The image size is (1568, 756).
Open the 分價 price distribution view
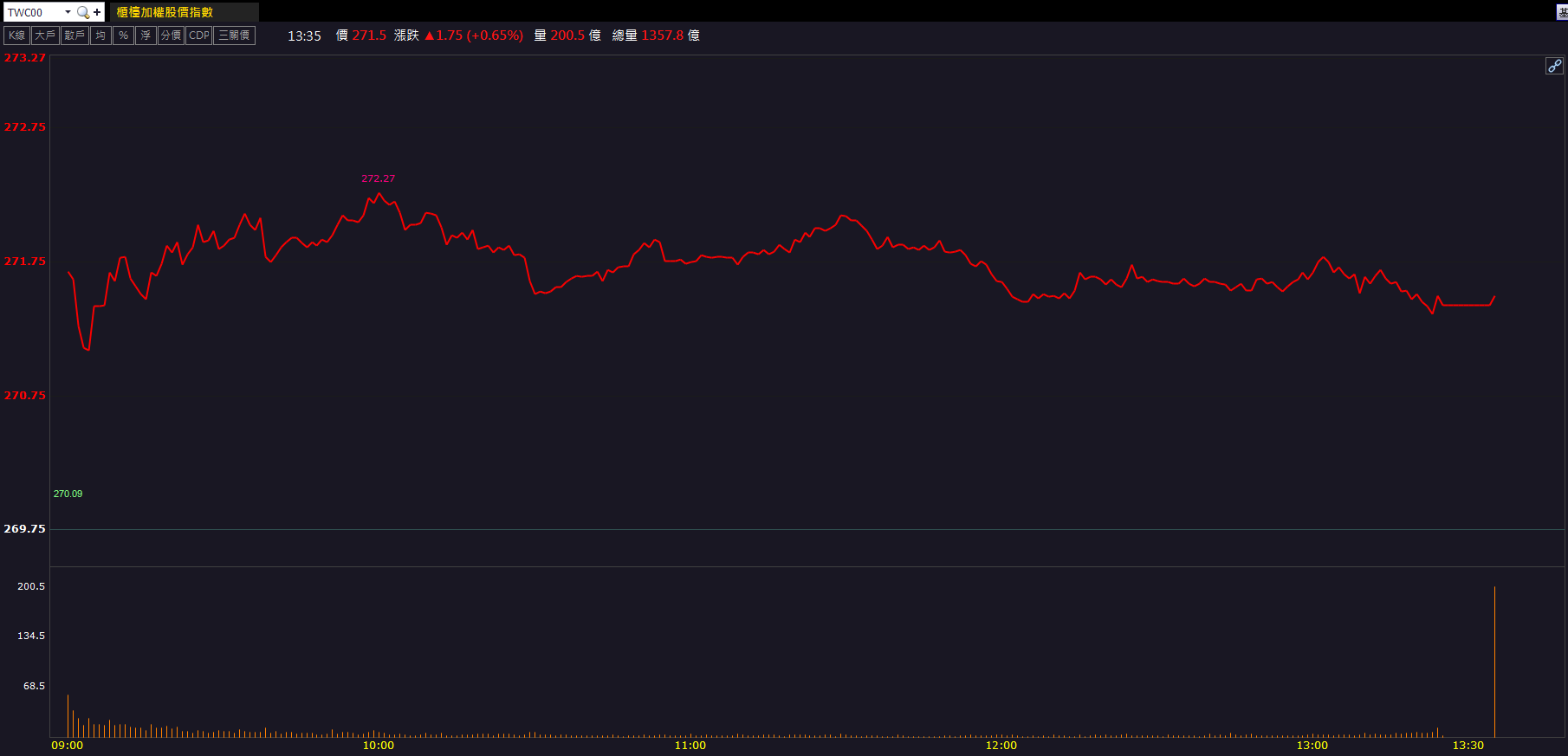pyautogui.click(x=171, y=36)
